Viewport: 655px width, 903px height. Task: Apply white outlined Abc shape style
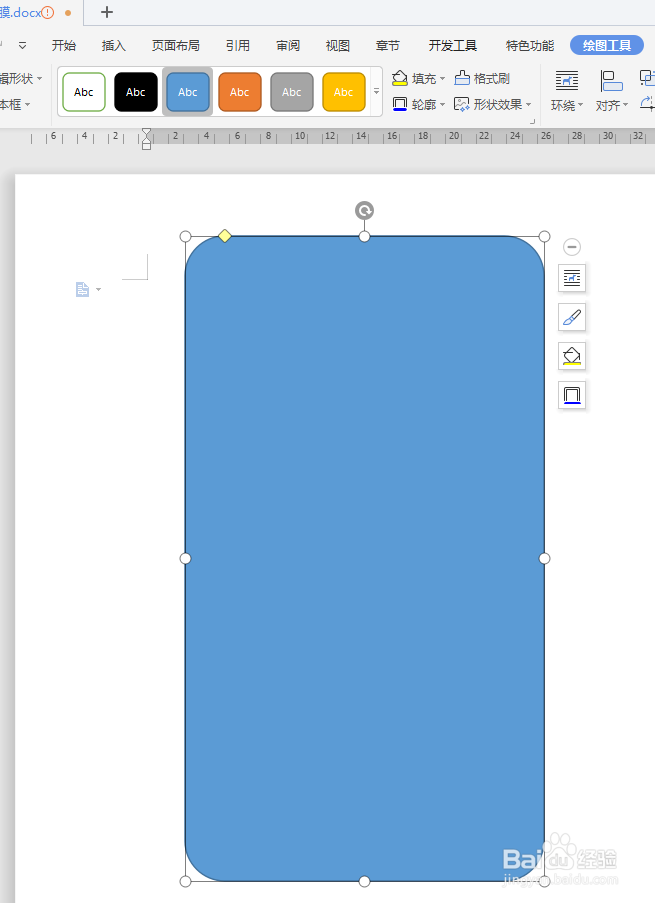(x=84, y=92)
